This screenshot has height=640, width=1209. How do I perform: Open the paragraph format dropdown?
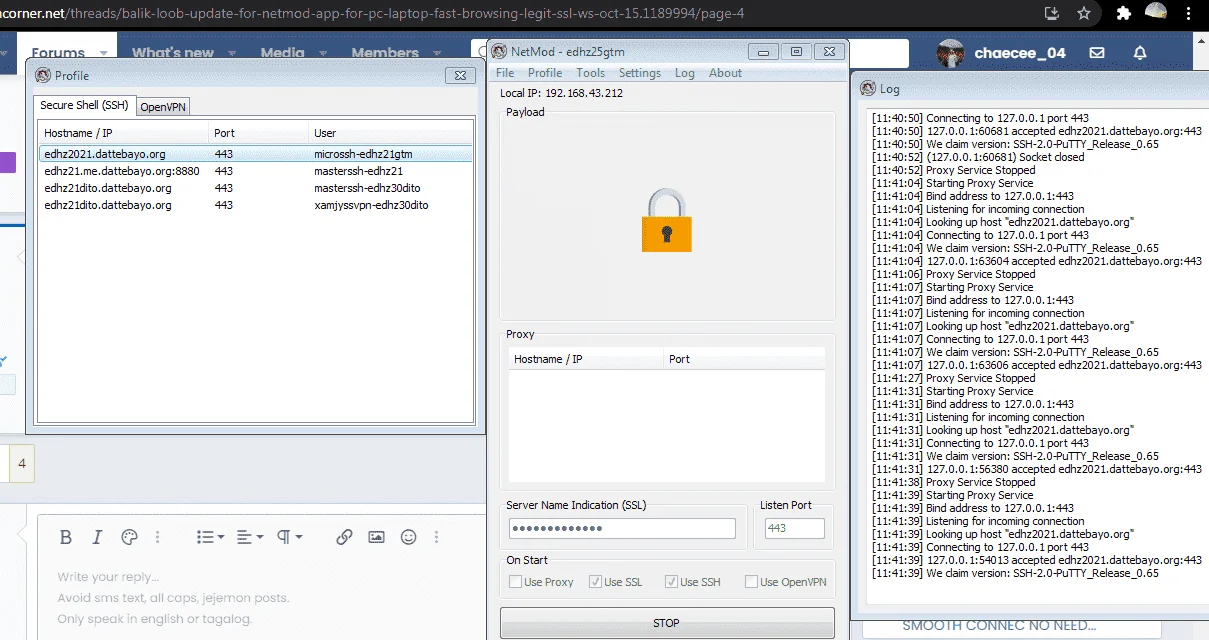(x=289, y=537)
